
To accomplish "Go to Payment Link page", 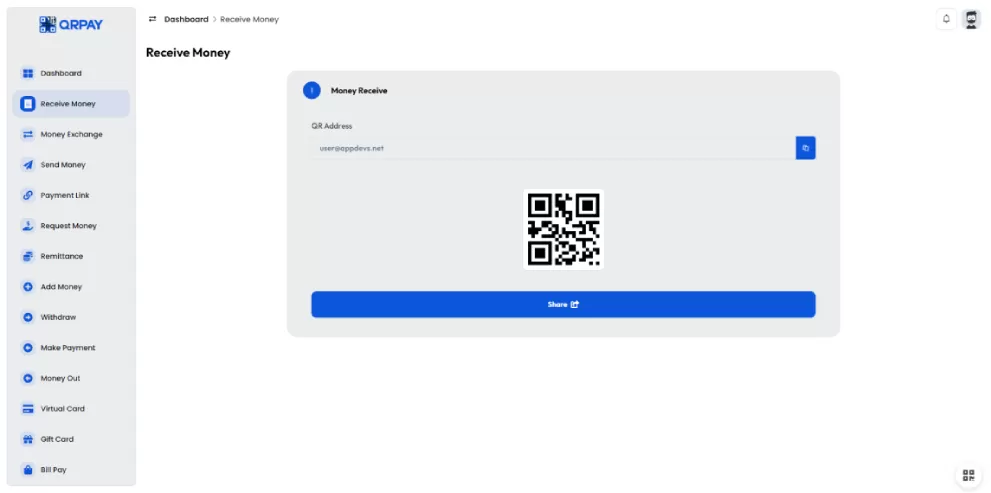I will [x=71, y=195].
